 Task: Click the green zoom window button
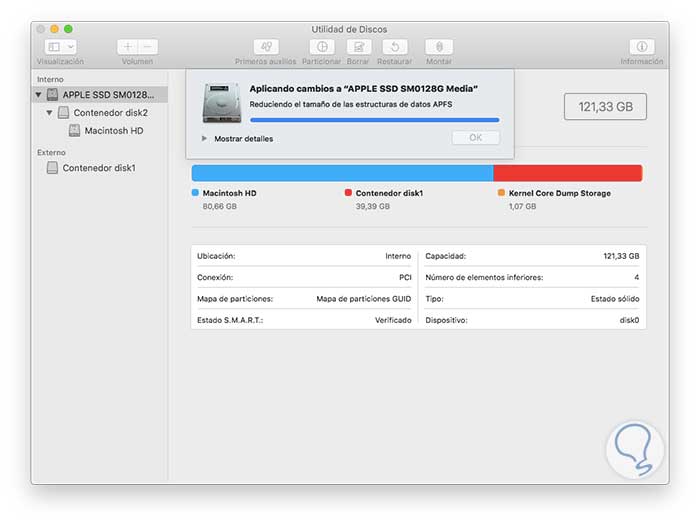pyautogui.click(x=68, y=29)
